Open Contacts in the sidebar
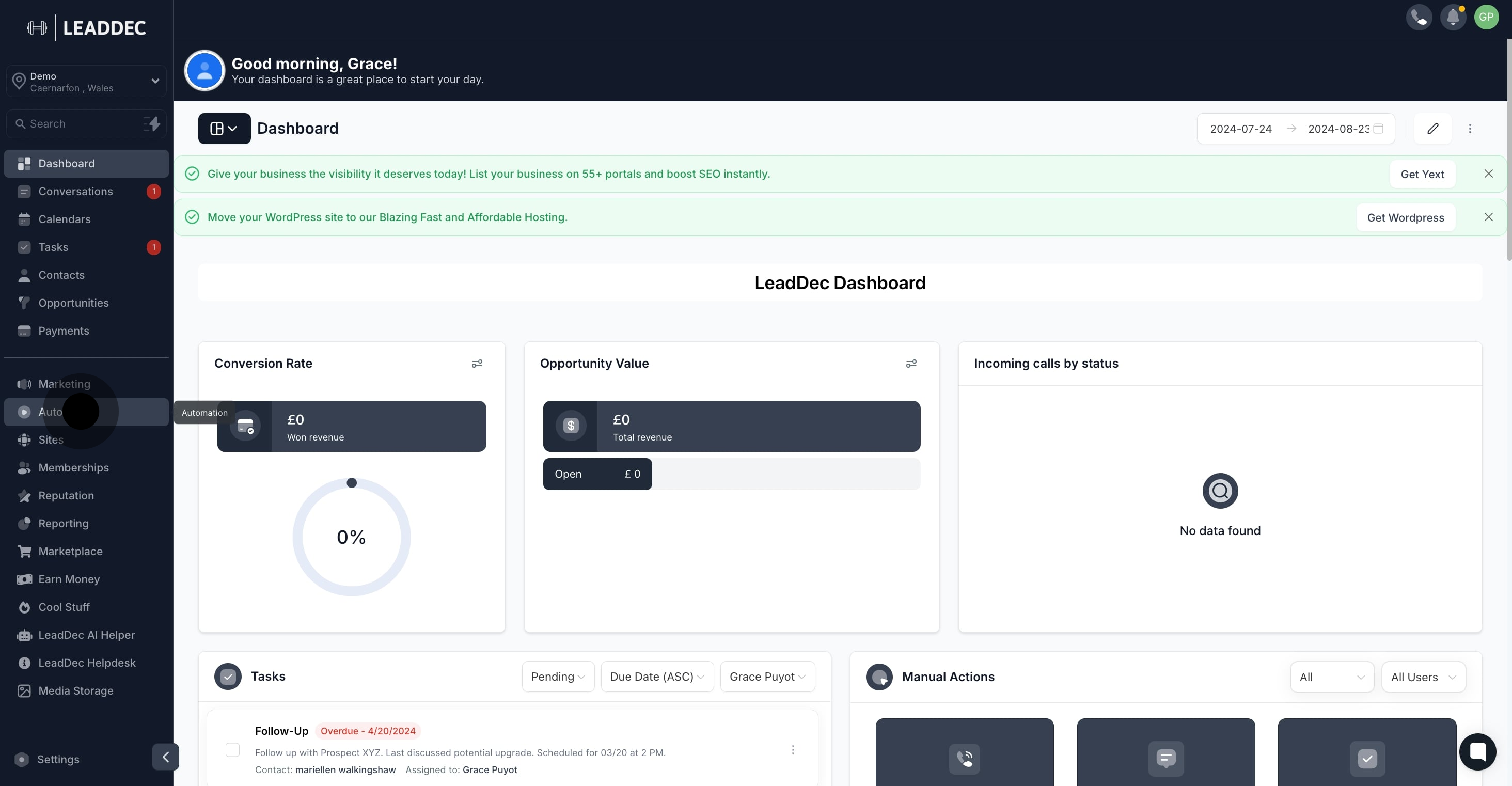 pos(86,275)
